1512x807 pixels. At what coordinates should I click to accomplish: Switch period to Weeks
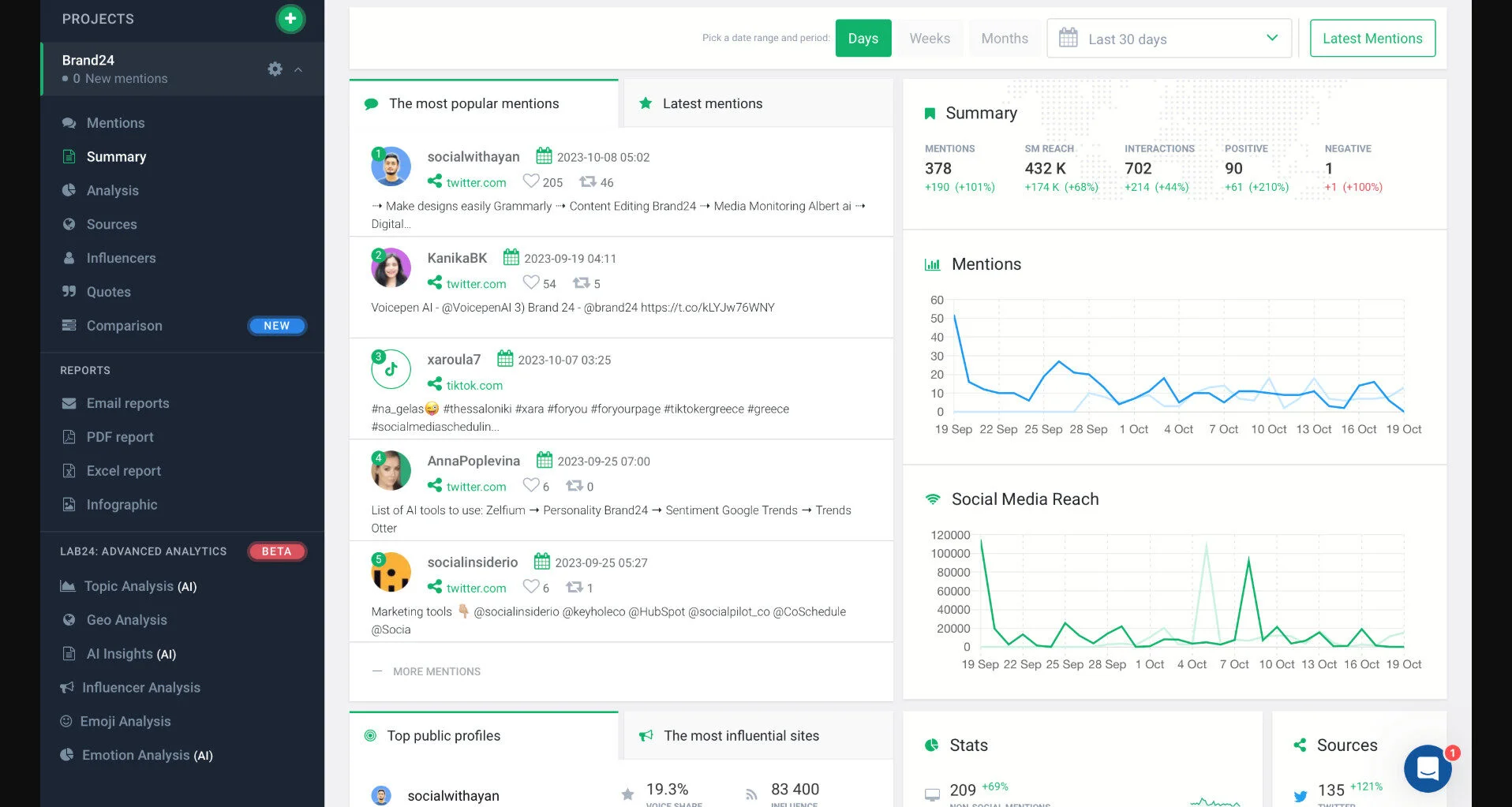[x=930, y=38]
